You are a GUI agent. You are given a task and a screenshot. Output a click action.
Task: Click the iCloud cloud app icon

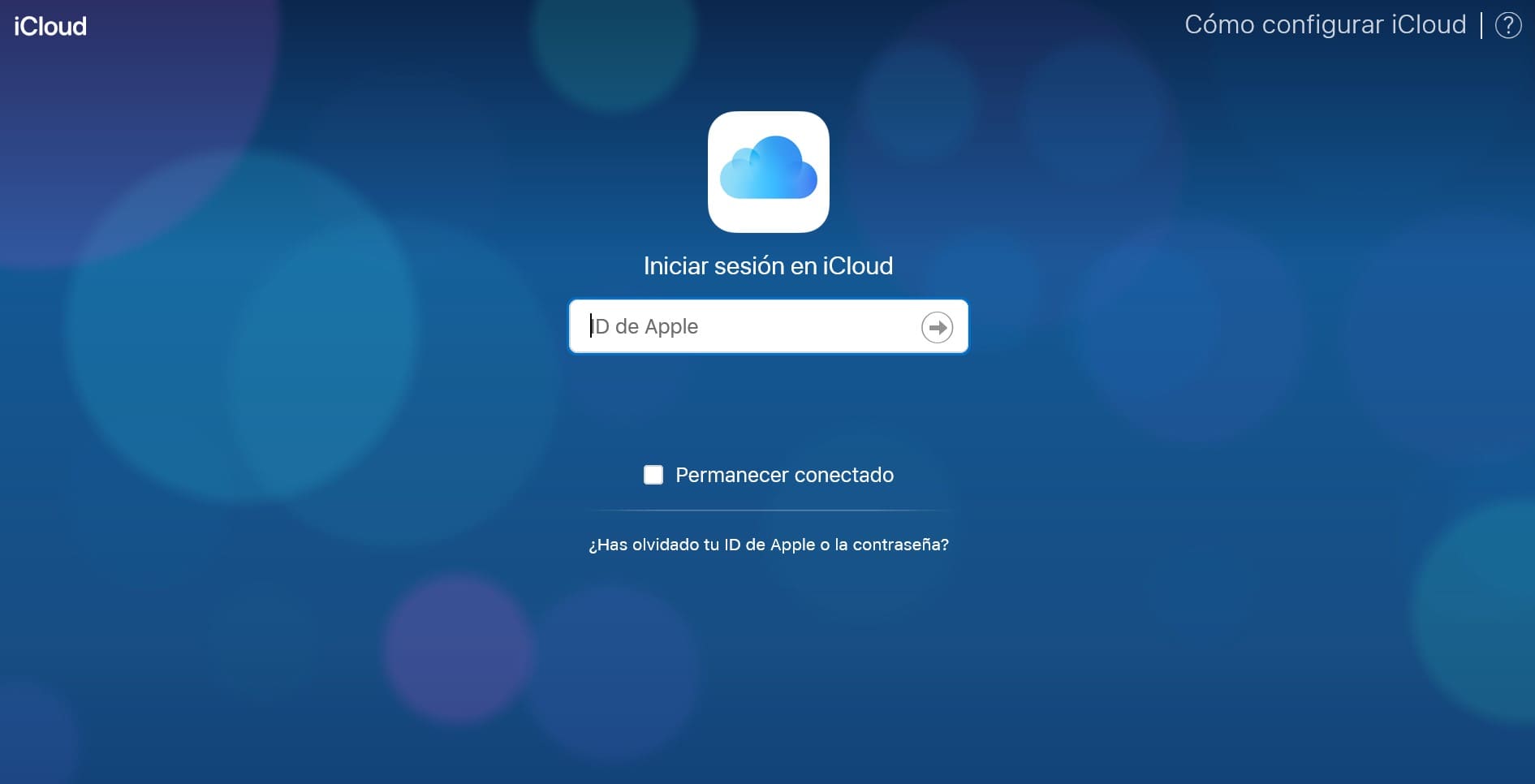pos(768,171)
